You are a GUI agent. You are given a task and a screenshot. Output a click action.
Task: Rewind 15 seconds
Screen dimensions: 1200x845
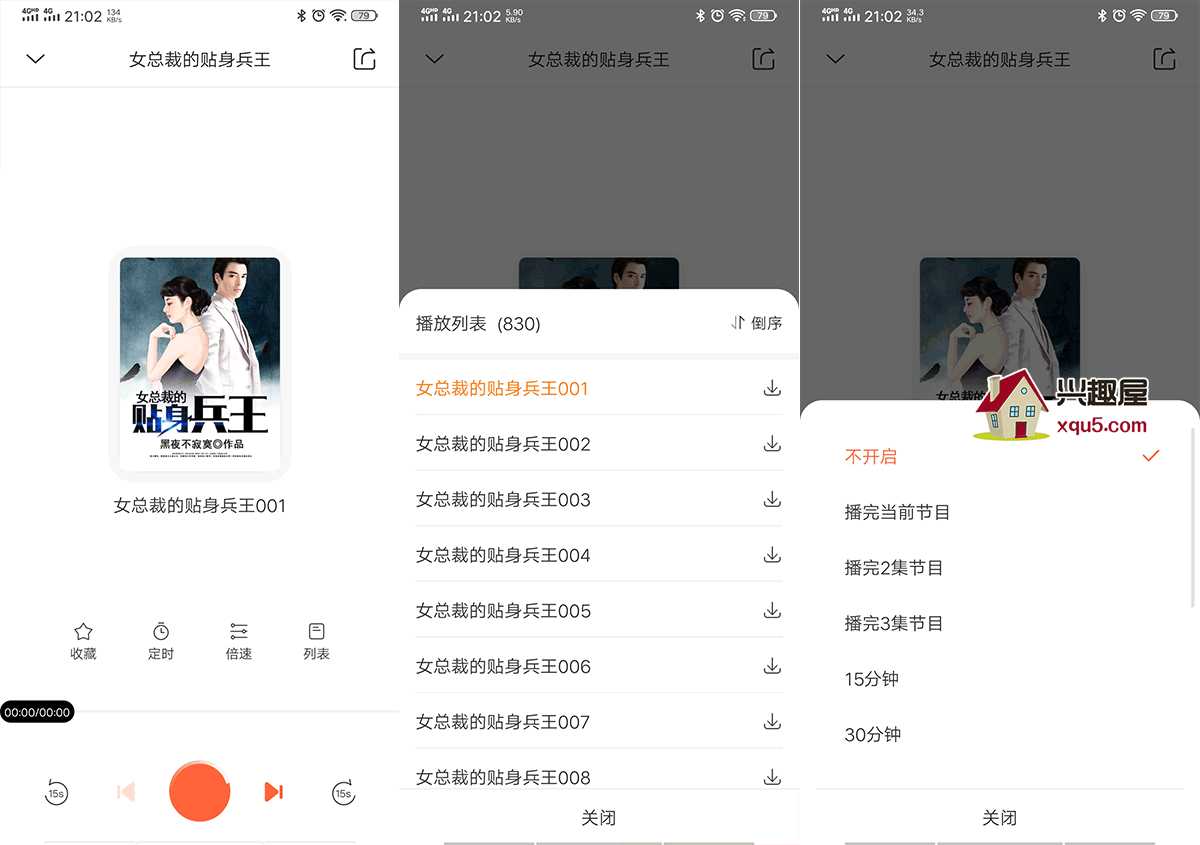pos(56,793)
